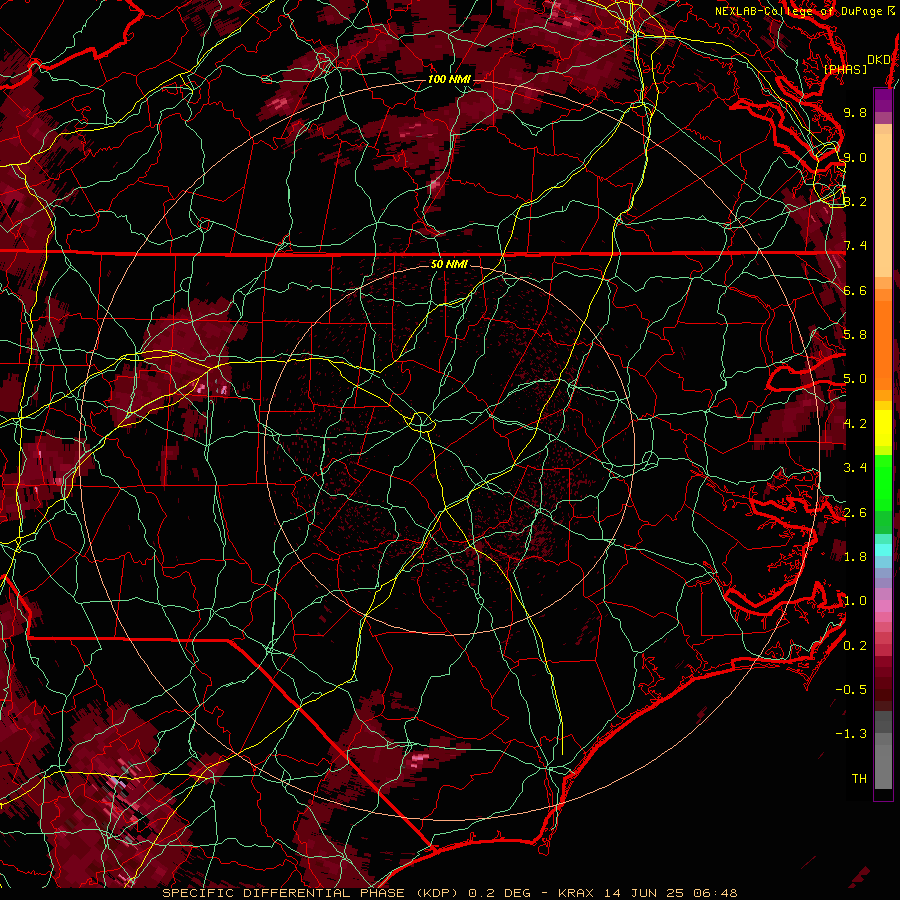
Task: Click the pink segment of the color bar
Action: click(883, 606)
